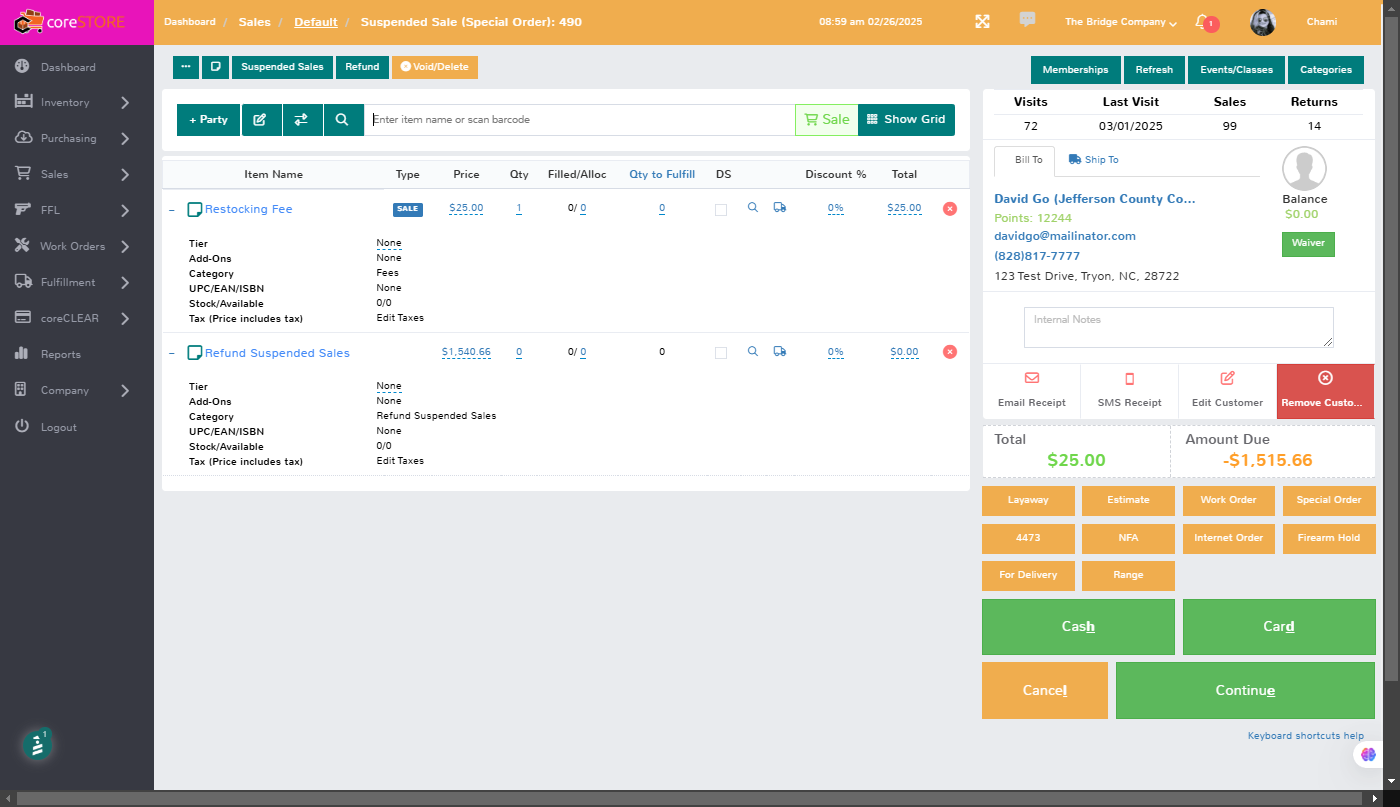The width and height of the screenshot is (1400, 807).
Task: Click the swap arrows icon button
Action: click(x=302, y=120)
